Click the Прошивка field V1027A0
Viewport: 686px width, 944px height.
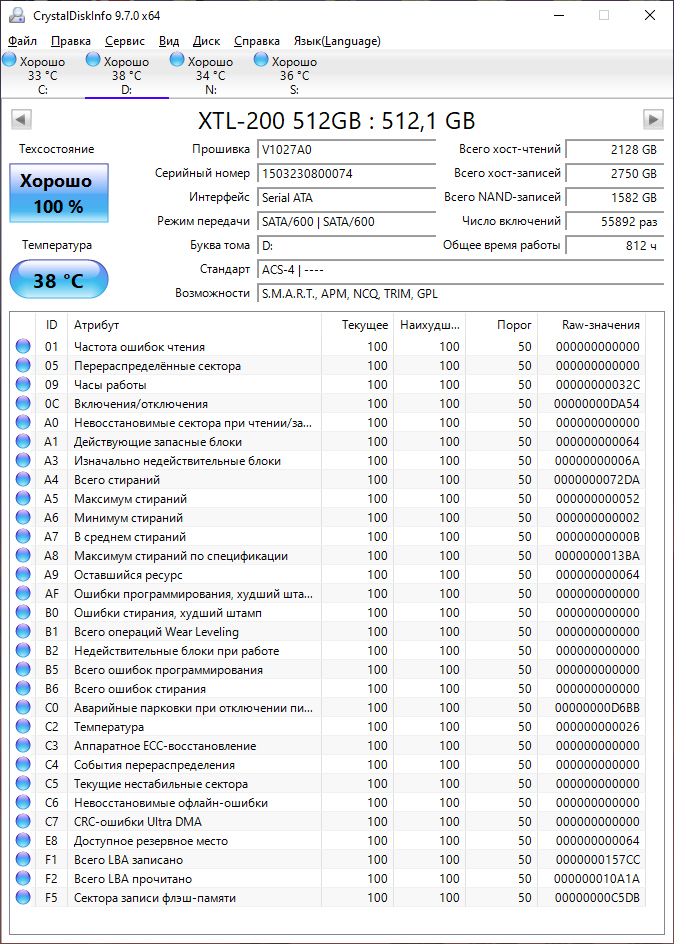(x=346, y=149)
